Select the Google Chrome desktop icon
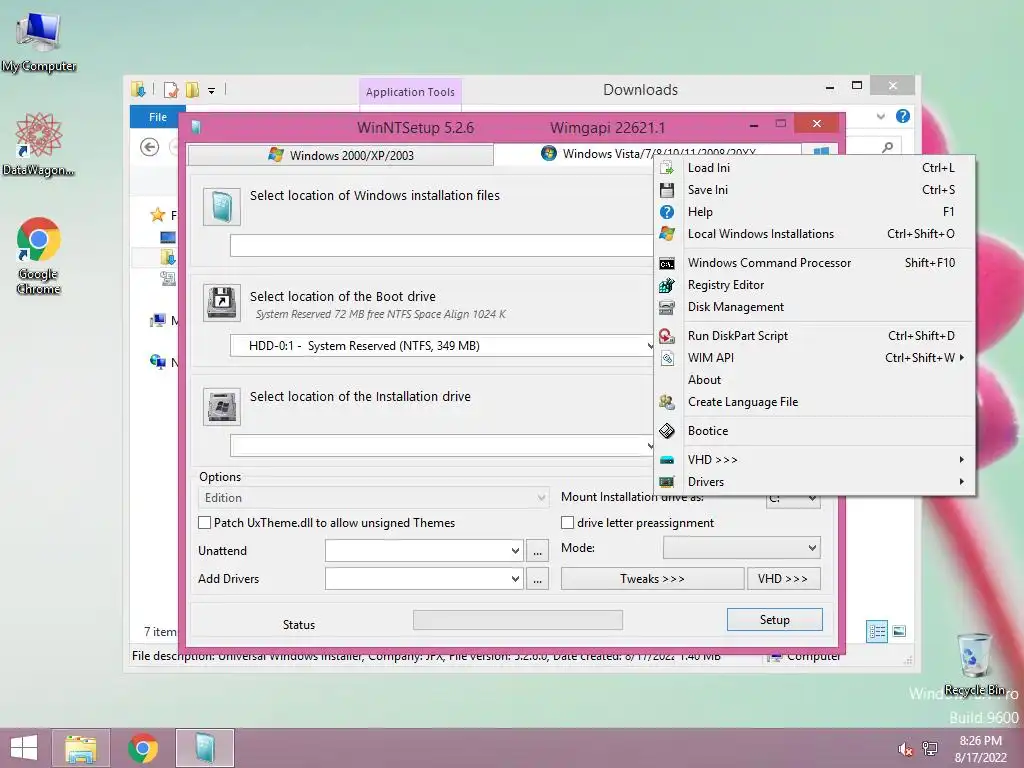The width and height of the screenshot is (1024, 768). pyautogui.click(x=38, y=255)
